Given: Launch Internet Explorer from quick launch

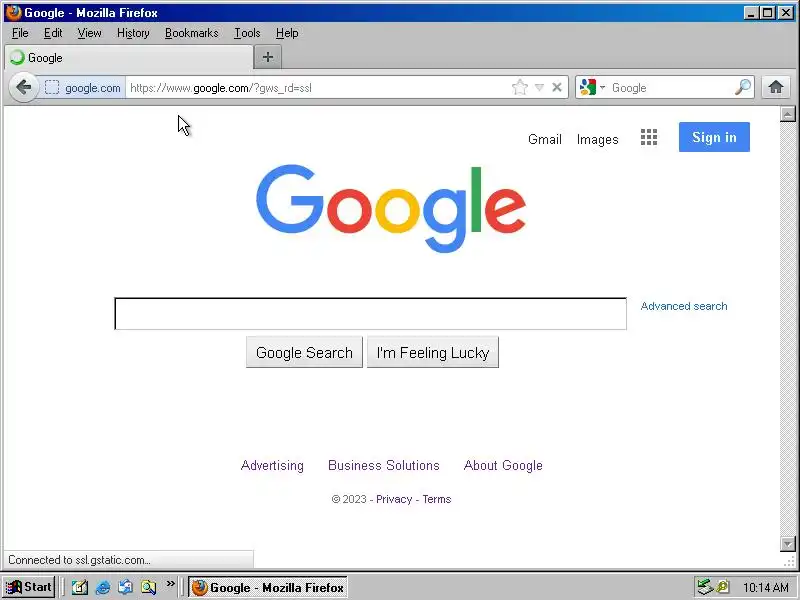Looking at the screenshot, I should pos(103,587).
